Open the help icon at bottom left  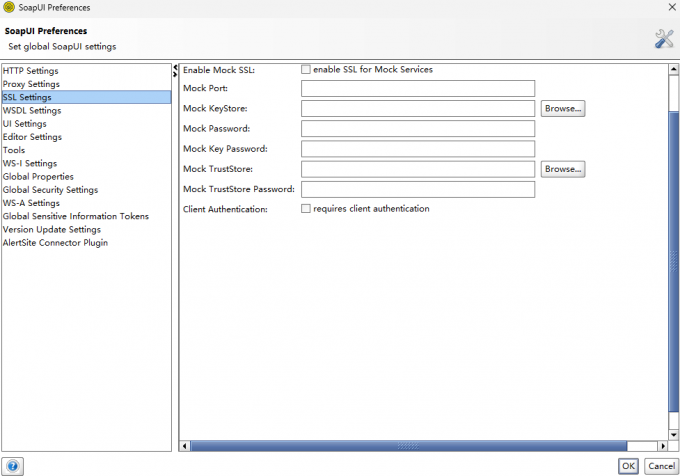[13, 466]
